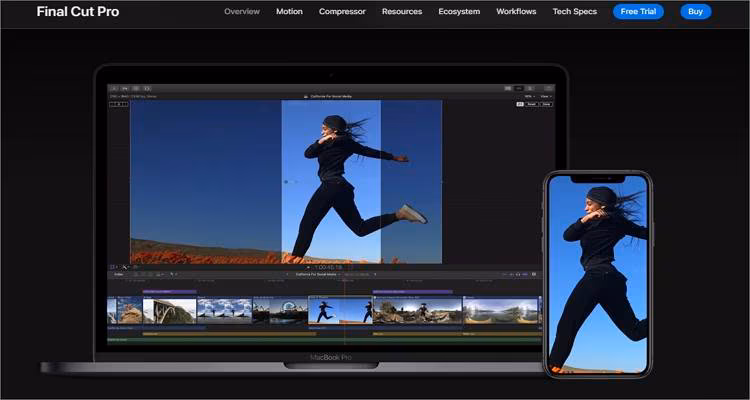The width and height of the screenshot is (750, 400).
Task: Open the Compressor page
Action: point(342,11)
